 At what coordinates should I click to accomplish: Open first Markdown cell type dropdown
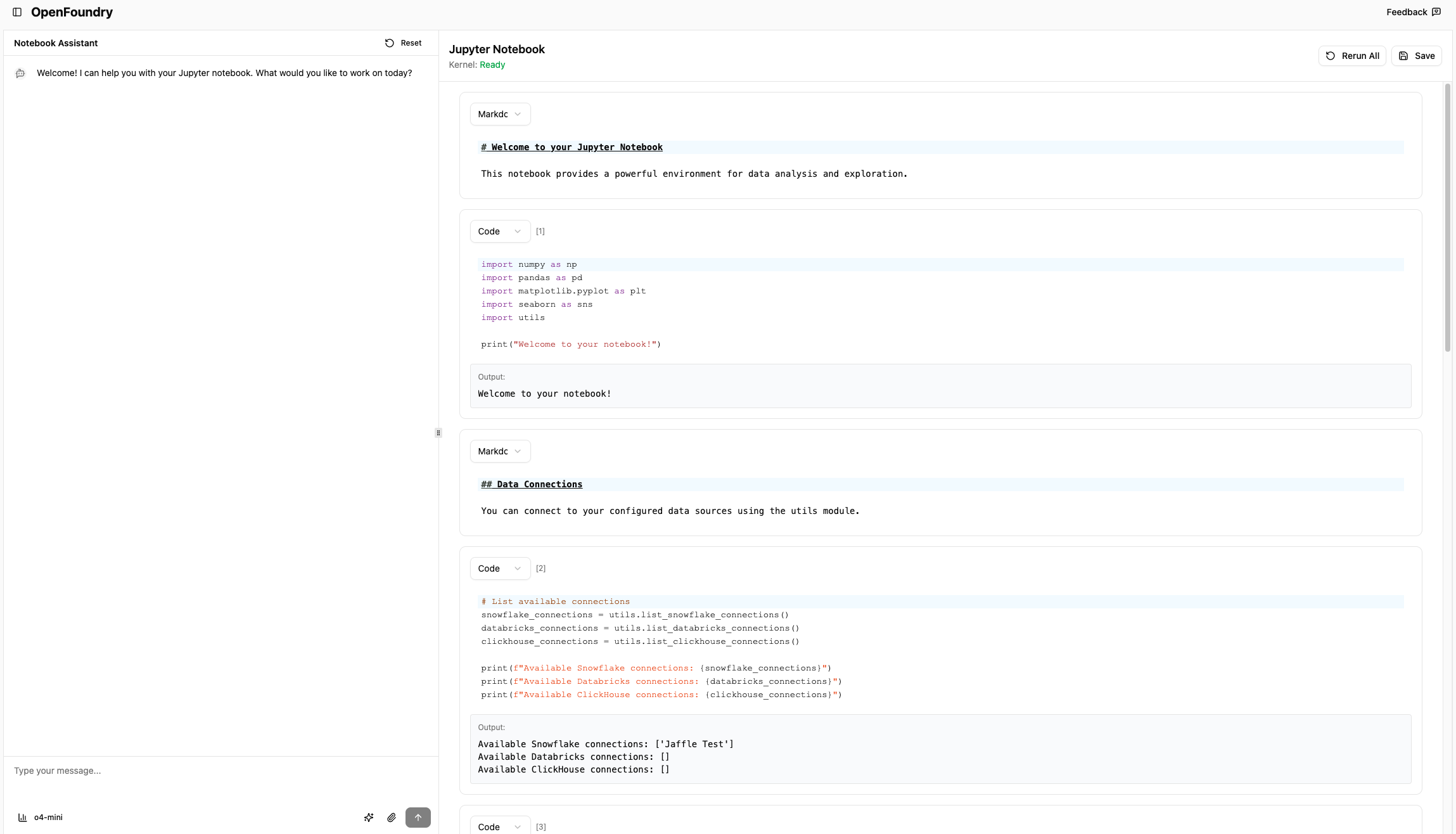500,114
